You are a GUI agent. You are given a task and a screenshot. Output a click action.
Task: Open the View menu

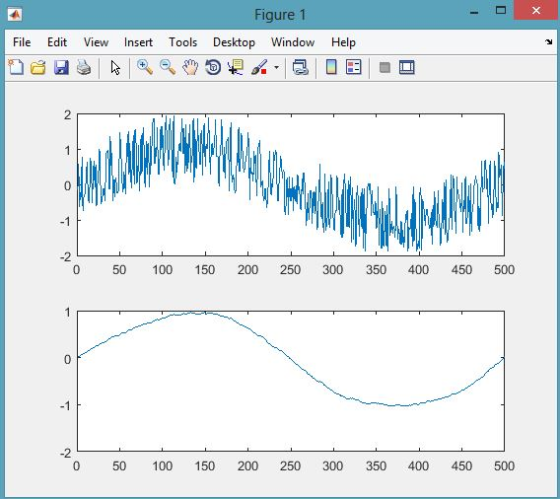click(x=96, y=42)
